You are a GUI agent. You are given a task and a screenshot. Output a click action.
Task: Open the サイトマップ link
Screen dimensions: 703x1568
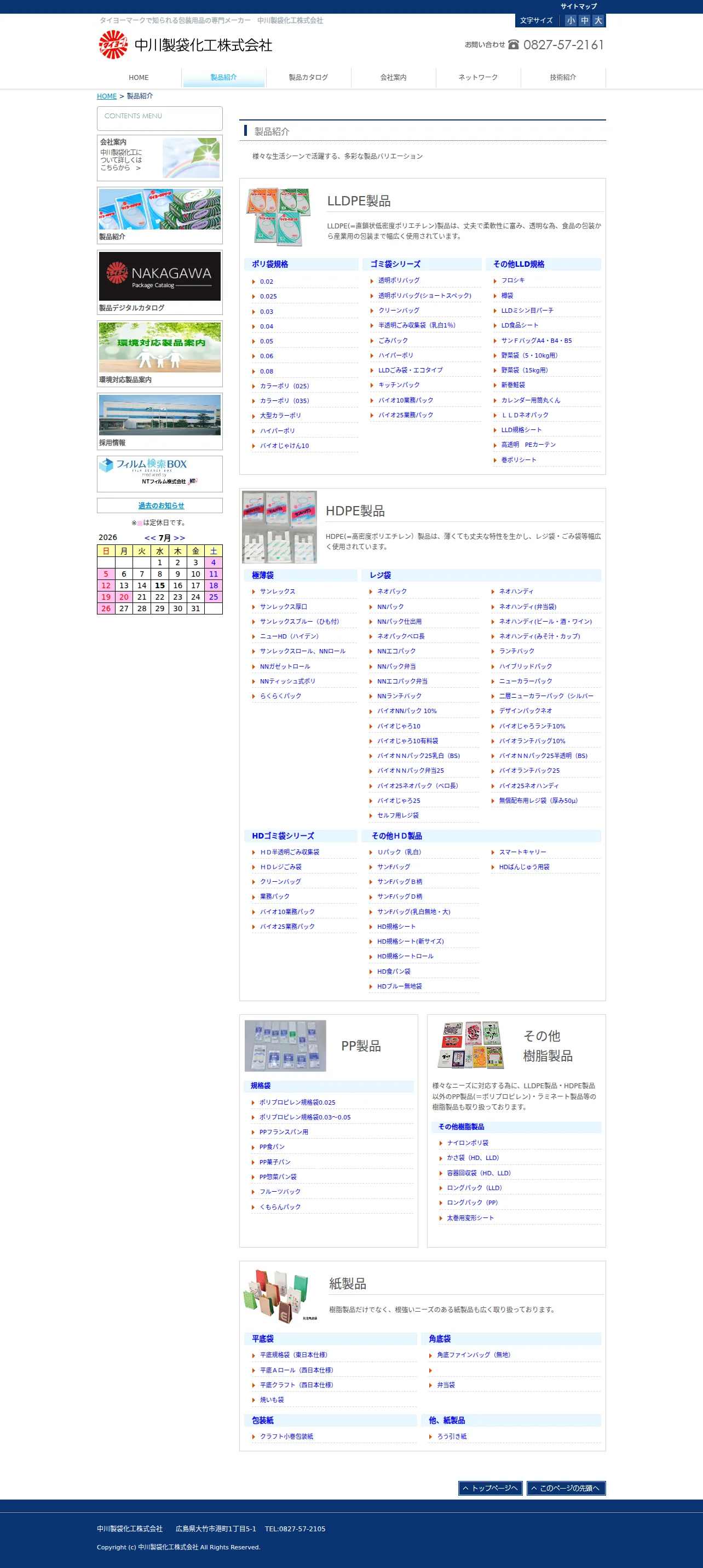pos(578,6)
